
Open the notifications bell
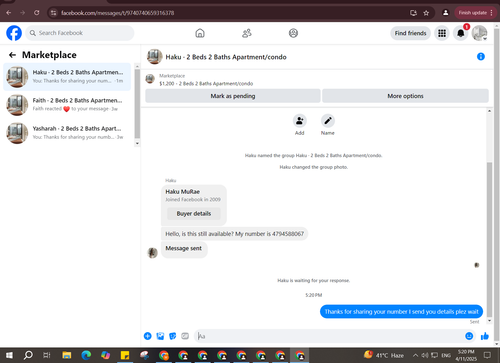tap(461, 33)
